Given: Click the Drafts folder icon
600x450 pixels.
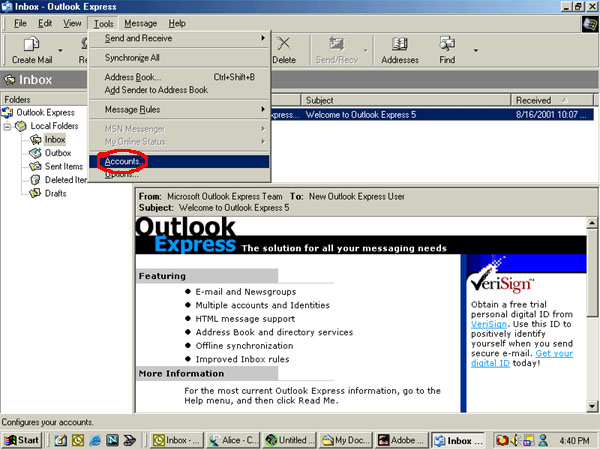Looking at the screenshot, I should click(36, 193).
